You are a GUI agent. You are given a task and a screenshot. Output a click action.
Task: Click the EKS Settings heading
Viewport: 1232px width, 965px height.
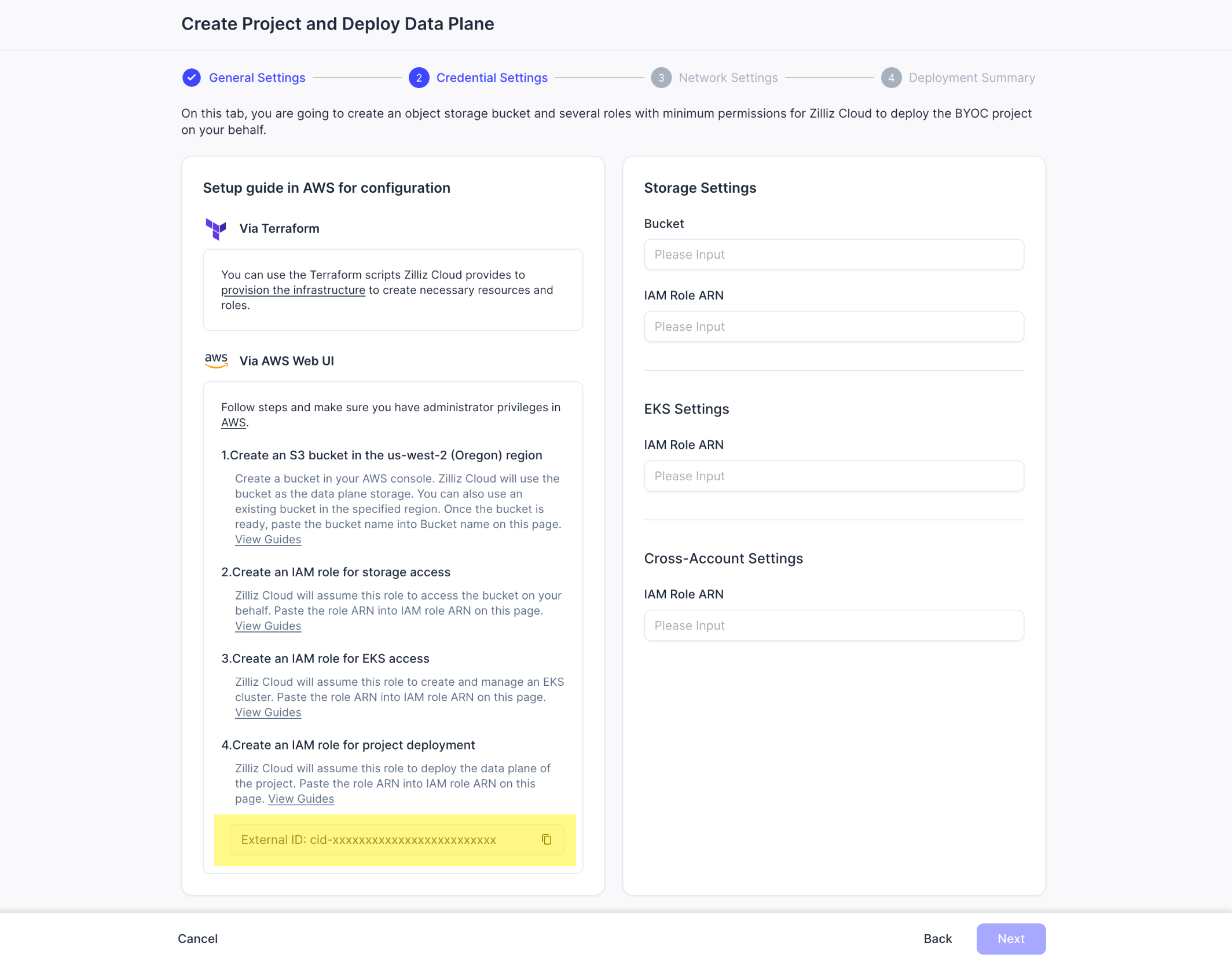pos(687,409)
